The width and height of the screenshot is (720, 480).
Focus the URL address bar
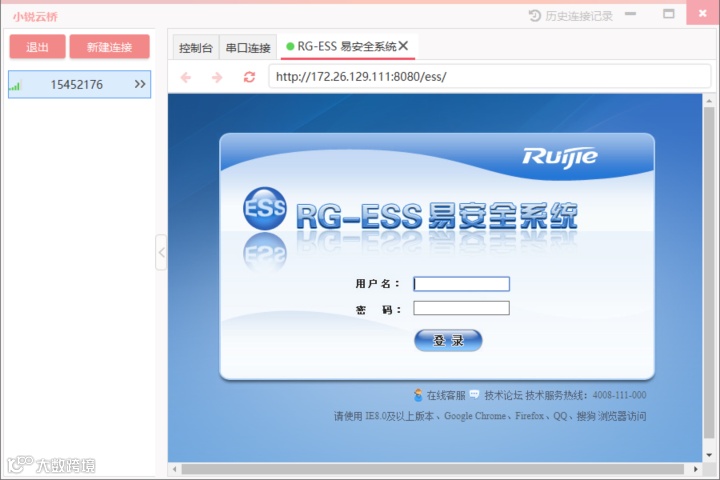489,76
